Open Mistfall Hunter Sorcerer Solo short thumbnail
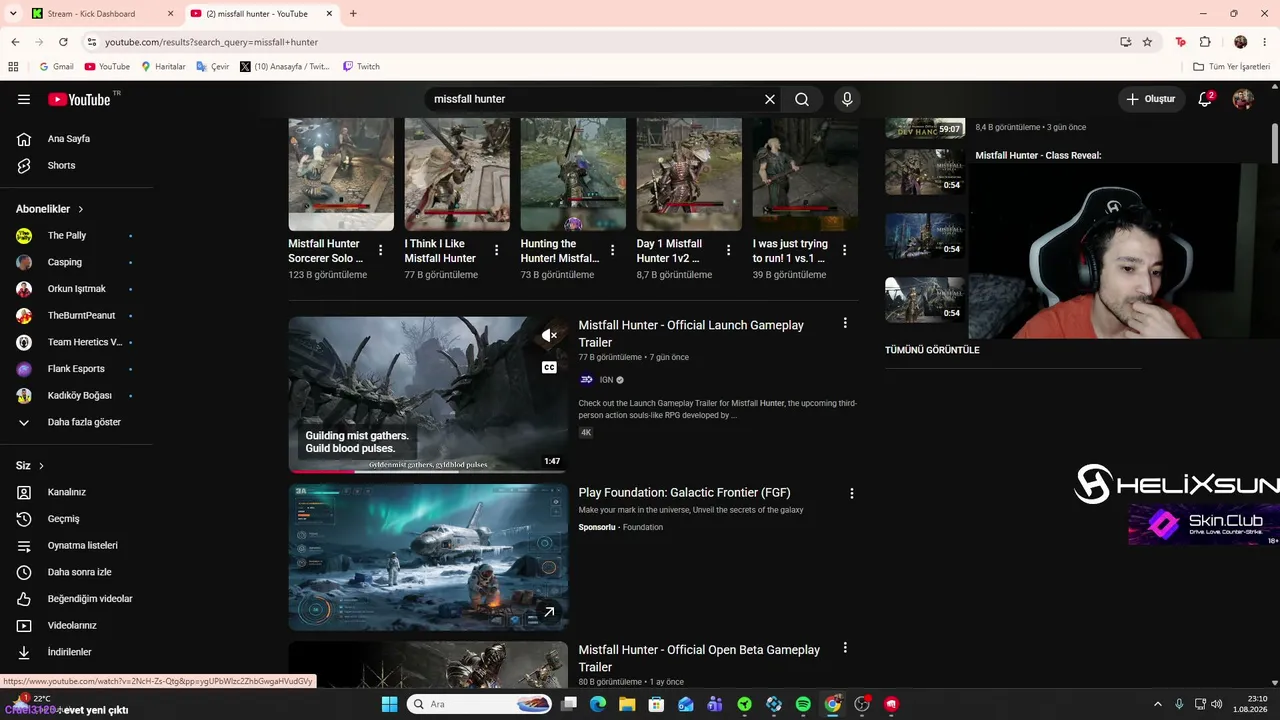1280x720 pixels. pyautogui.click(x=341, y=174)
